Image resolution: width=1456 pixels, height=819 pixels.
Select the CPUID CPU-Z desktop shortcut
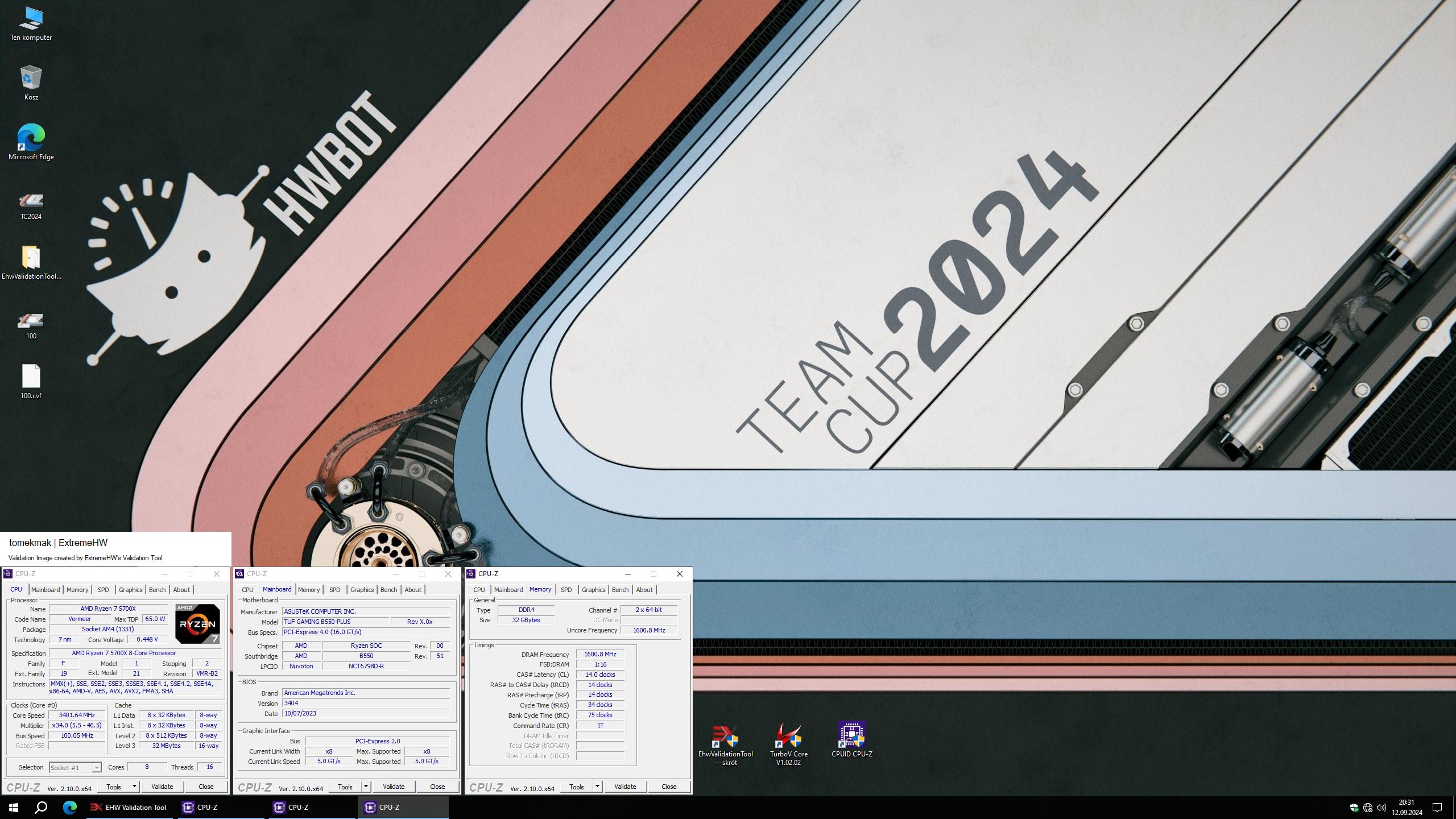click(851, 739)
